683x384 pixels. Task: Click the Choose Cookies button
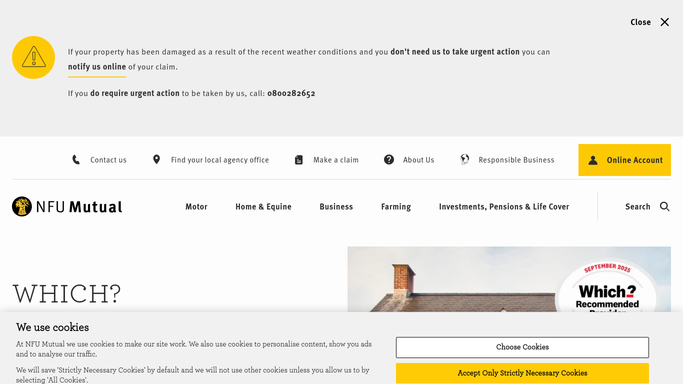tap(522, 347)
